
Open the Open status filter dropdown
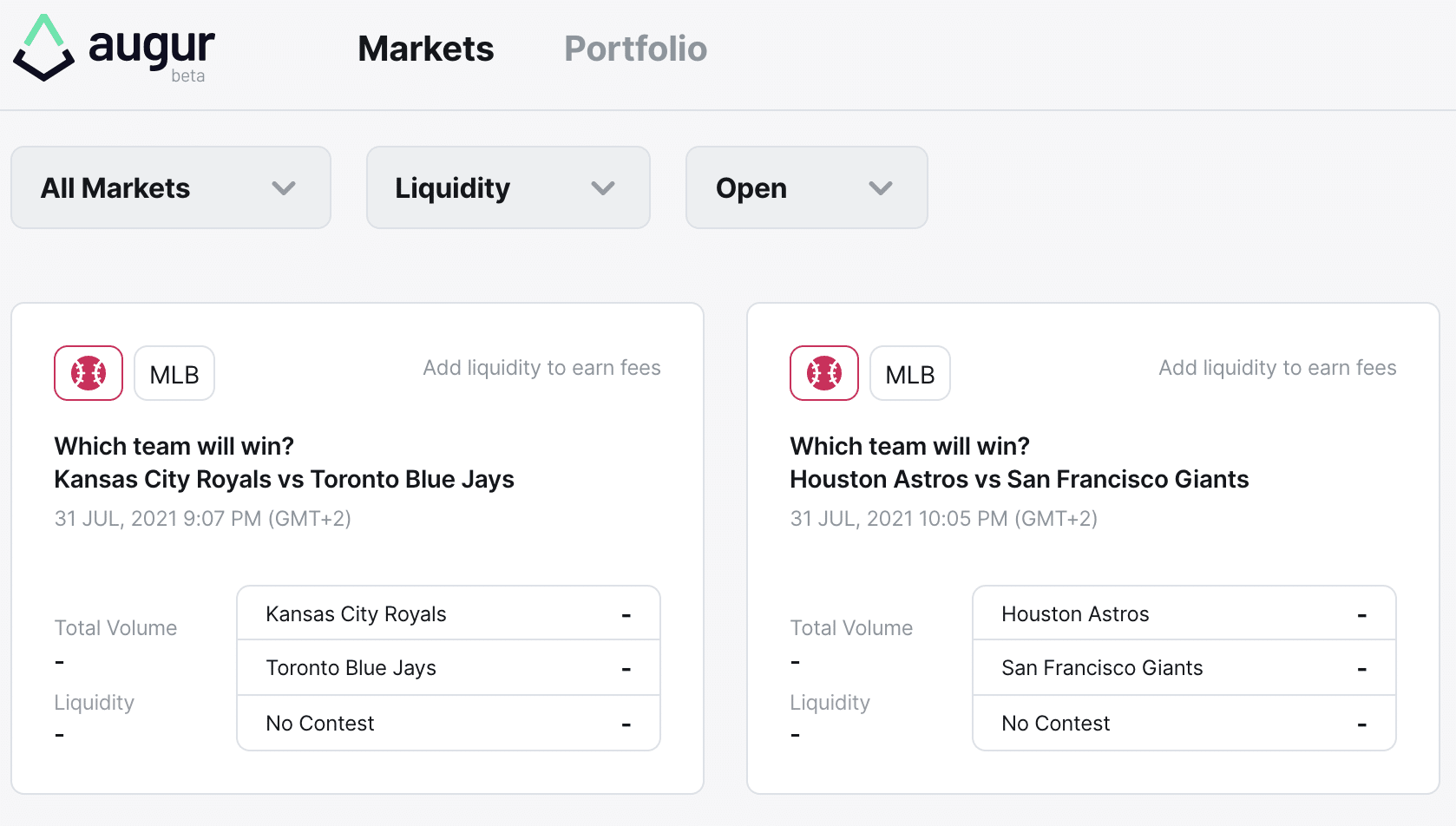click(x=807, y=187)
